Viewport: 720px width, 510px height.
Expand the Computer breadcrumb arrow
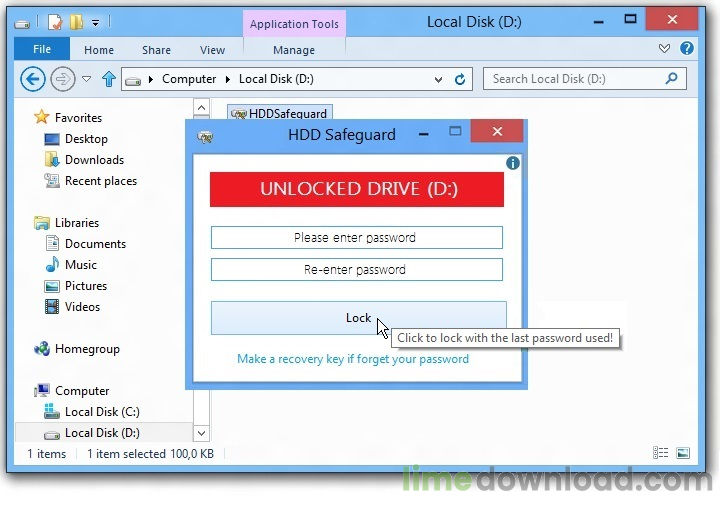pyautogui.click(x=228, y=79)
